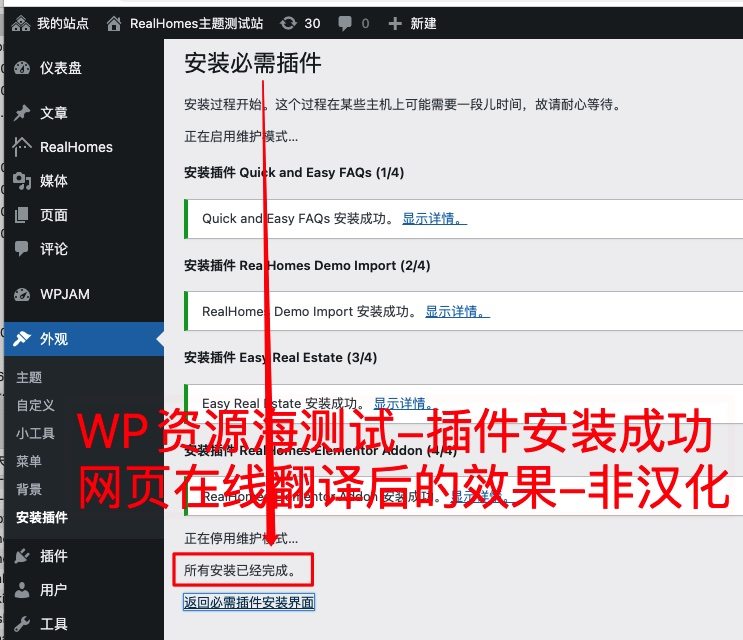Open the comments bubble icon in admin bar

pyautogui.click(x=345, y=23)
